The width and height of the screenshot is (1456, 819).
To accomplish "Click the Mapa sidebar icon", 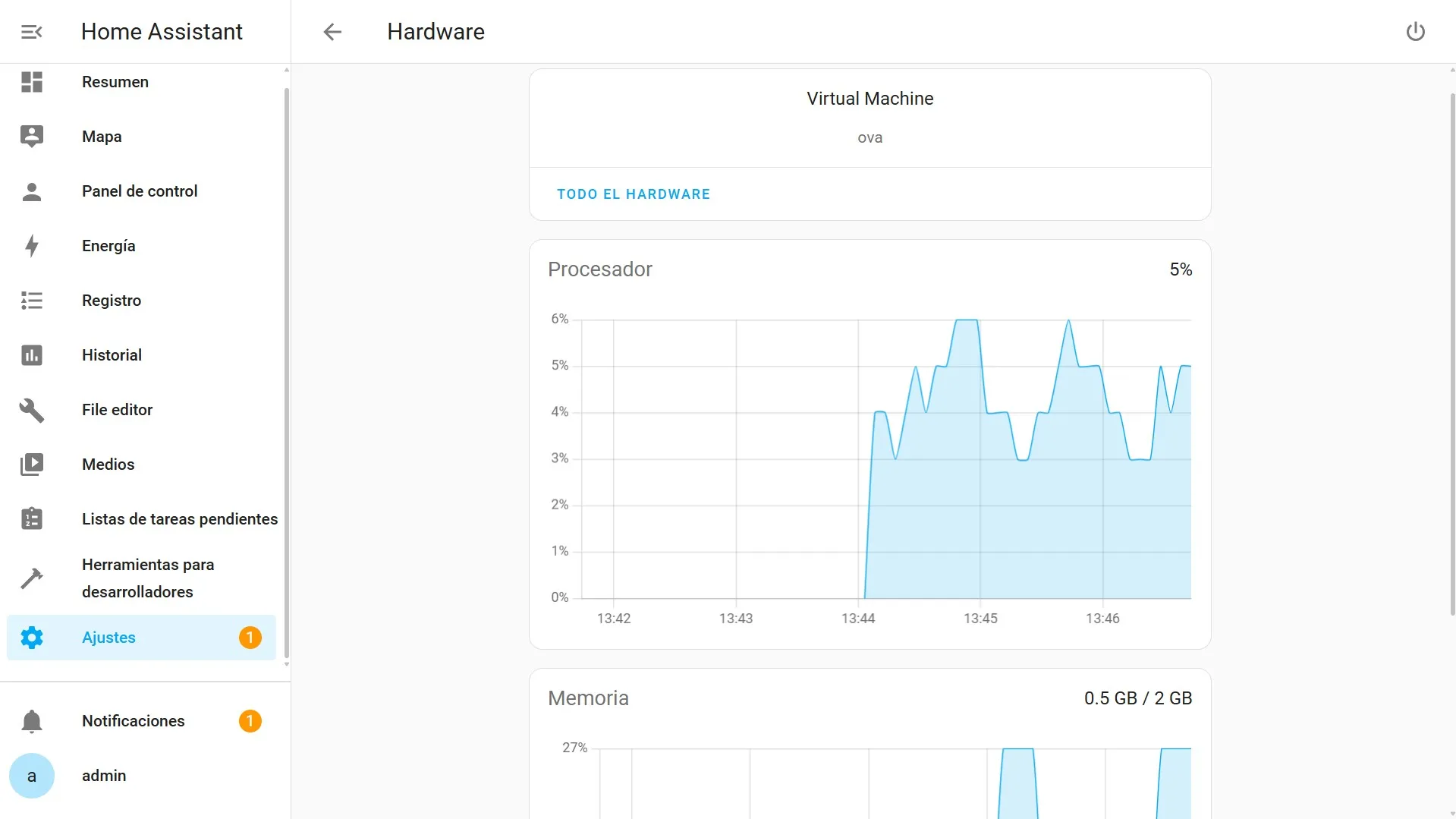I will click(x=32, y=137).
